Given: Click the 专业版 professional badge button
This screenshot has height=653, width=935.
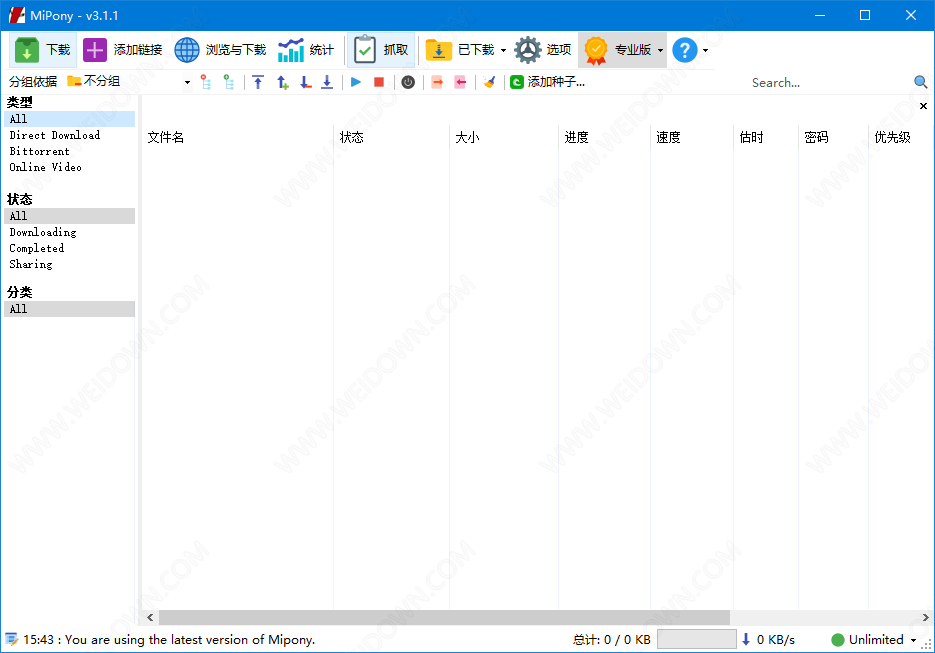Looking at the screenshot, I should 617,50.
